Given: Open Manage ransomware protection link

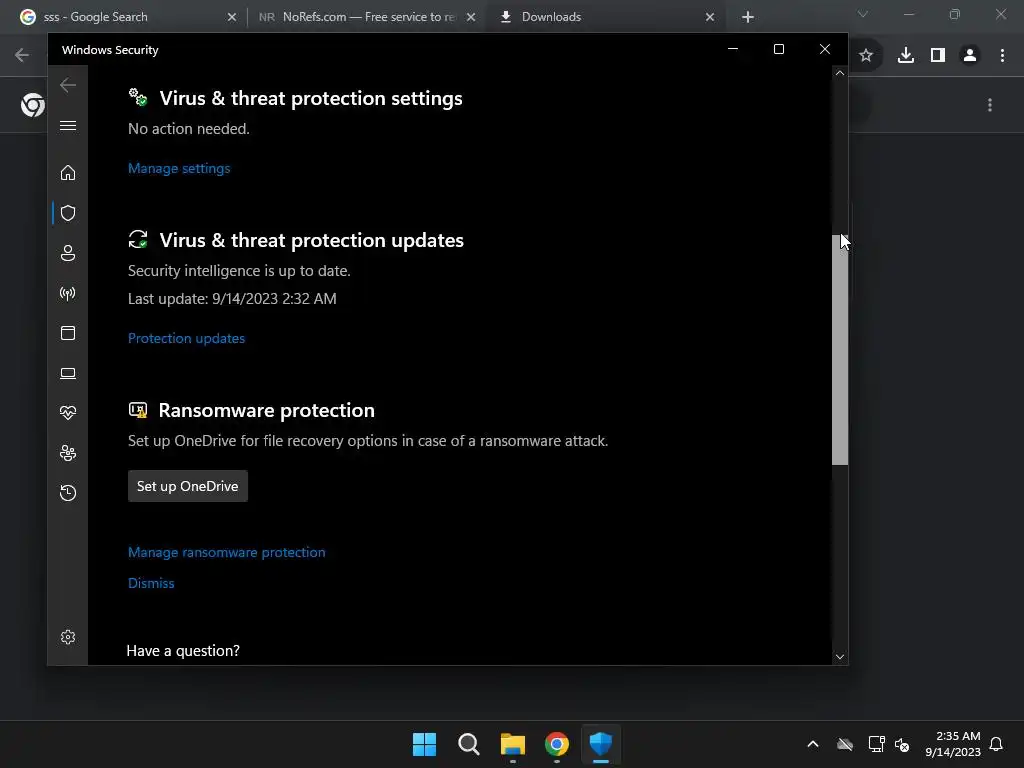Looking at the screenshot, I should coord(227,552).
